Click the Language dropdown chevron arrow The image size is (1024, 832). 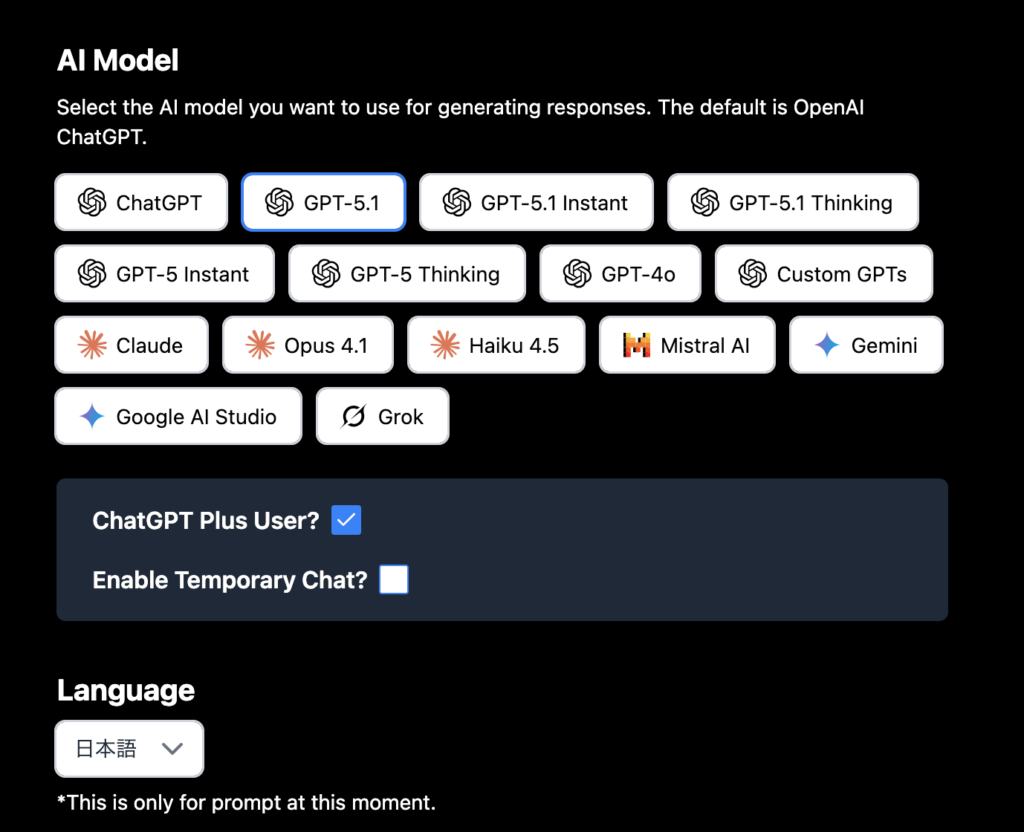pos(172,749)
